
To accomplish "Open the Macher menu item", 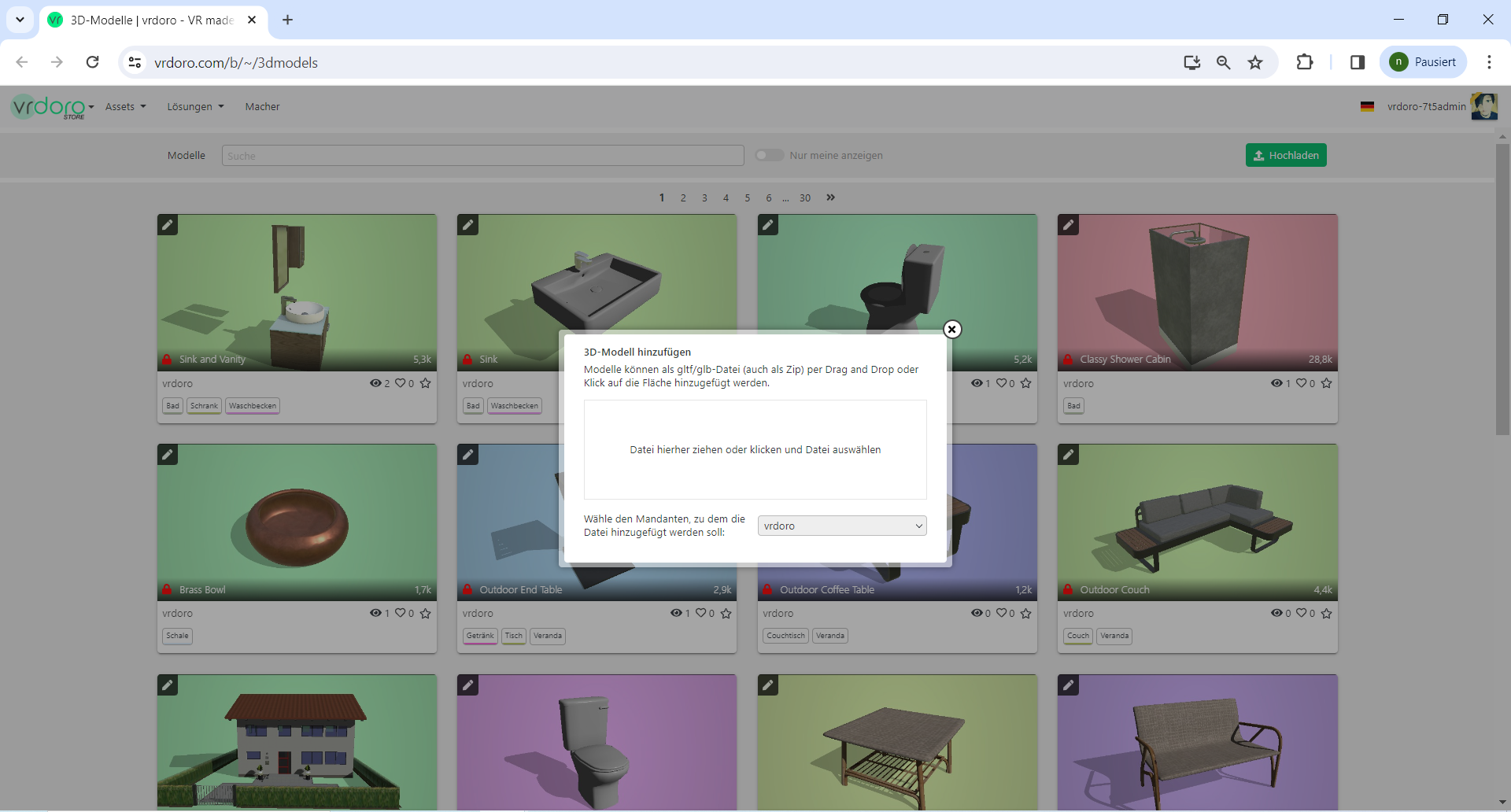I will pyautogui.click(x=262, y=107).
